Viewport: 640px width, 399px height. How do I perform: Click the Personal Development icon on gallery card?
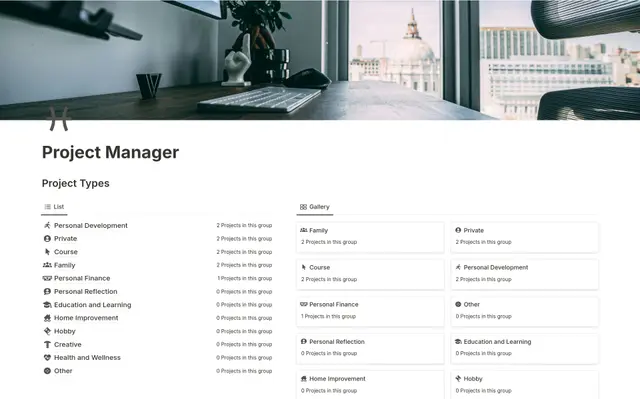tap(458, 267)
